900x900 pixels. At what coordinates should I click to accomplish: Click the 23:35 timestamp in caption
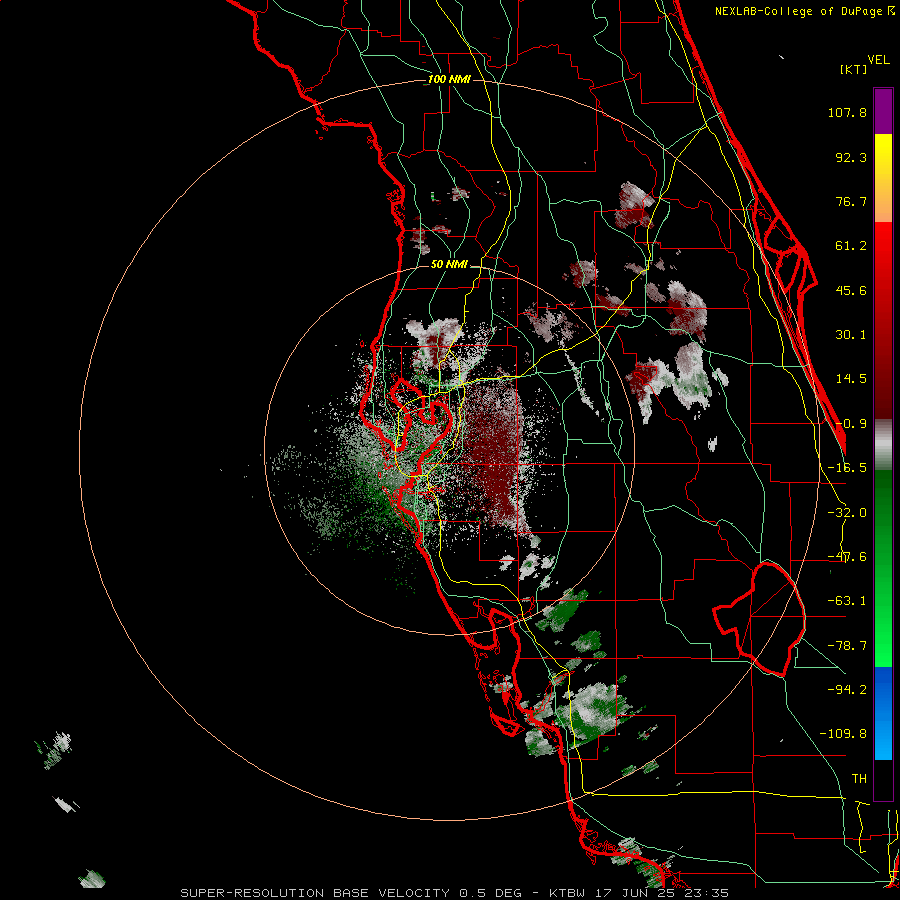pyautogui.click(x=705, y=893)
